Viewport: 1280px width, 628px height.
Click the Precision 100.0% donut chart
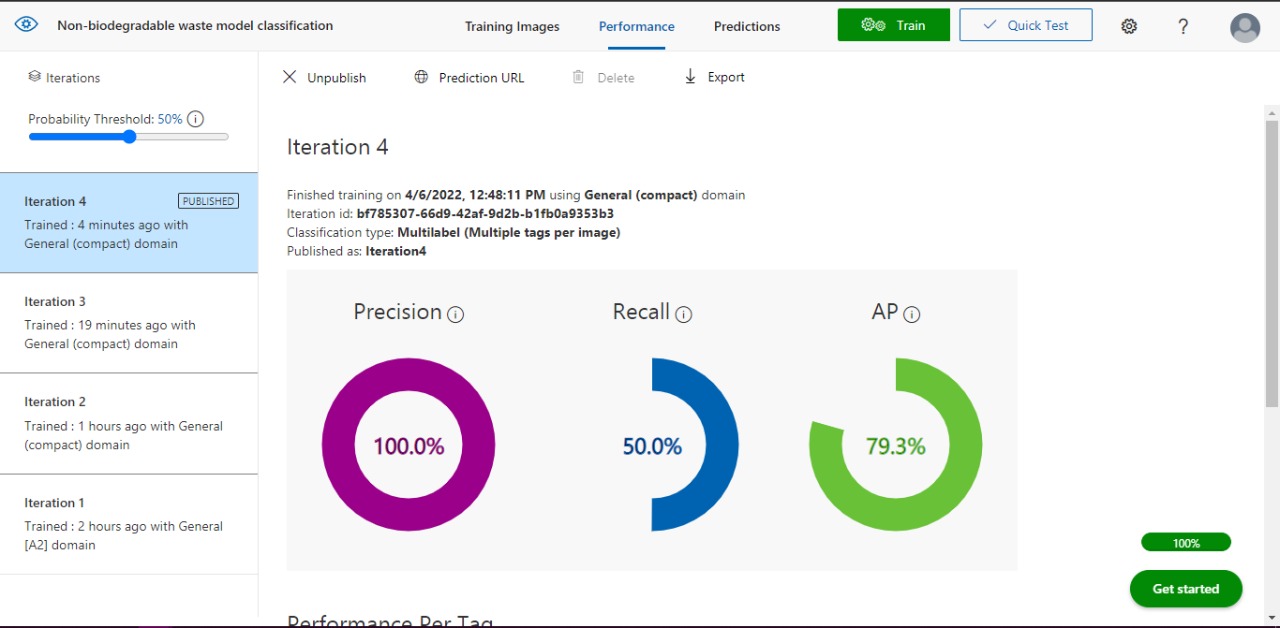408,445
